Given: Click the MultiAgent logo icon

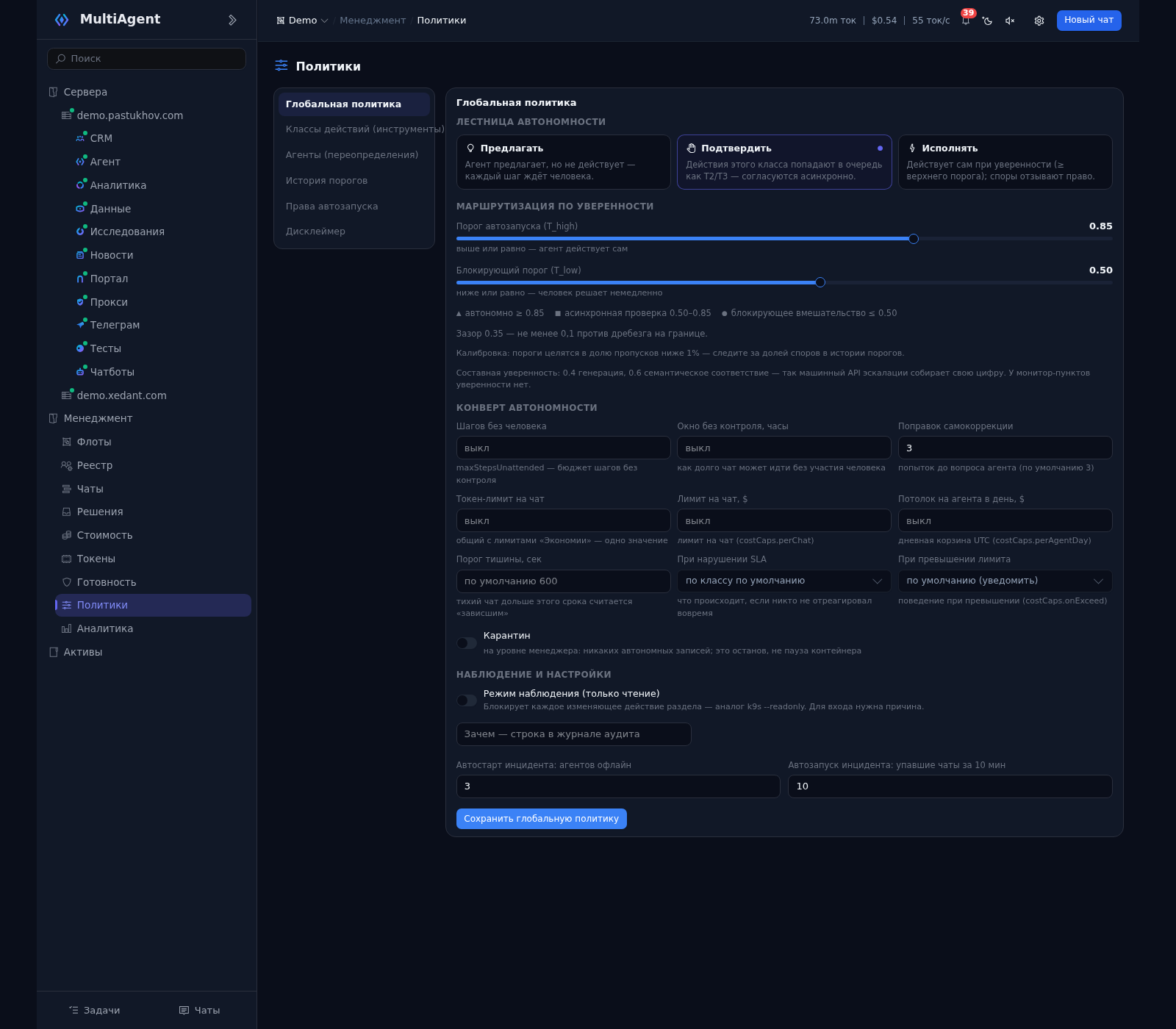Looking at the screenshot, I should coord(62,20).
